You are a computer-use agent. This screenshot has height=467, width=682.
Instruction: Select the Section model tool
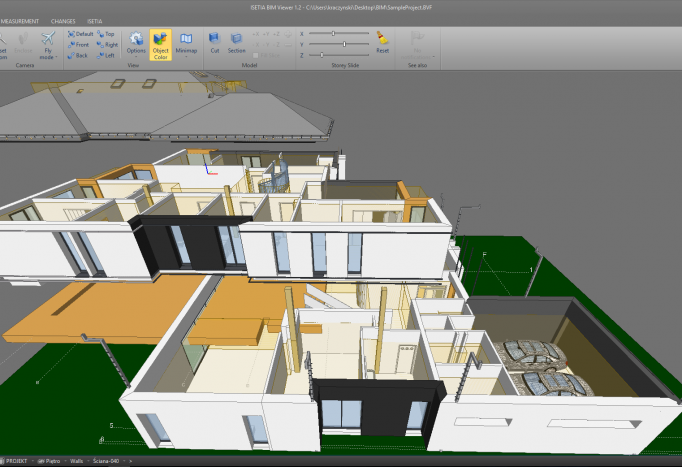[x=236, y=42]
